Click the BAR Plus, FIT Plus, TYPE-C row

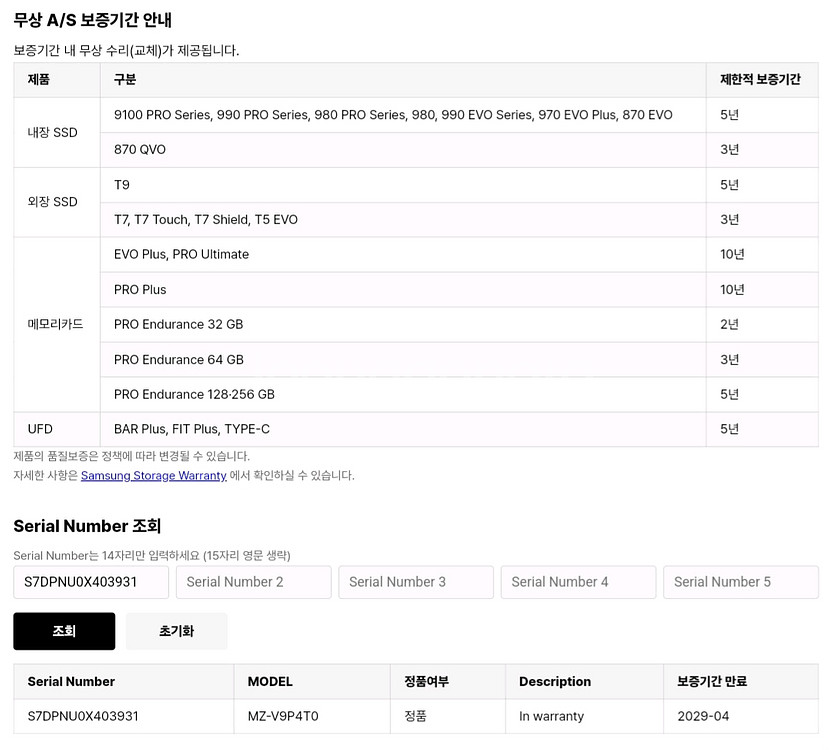(192, 429)
